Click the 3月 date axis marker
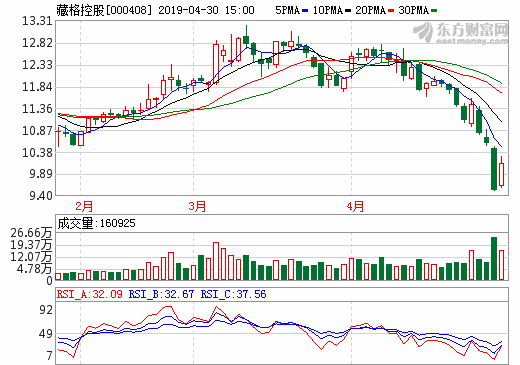The width and height of the screenshot is (520, 365). [197, 206]
